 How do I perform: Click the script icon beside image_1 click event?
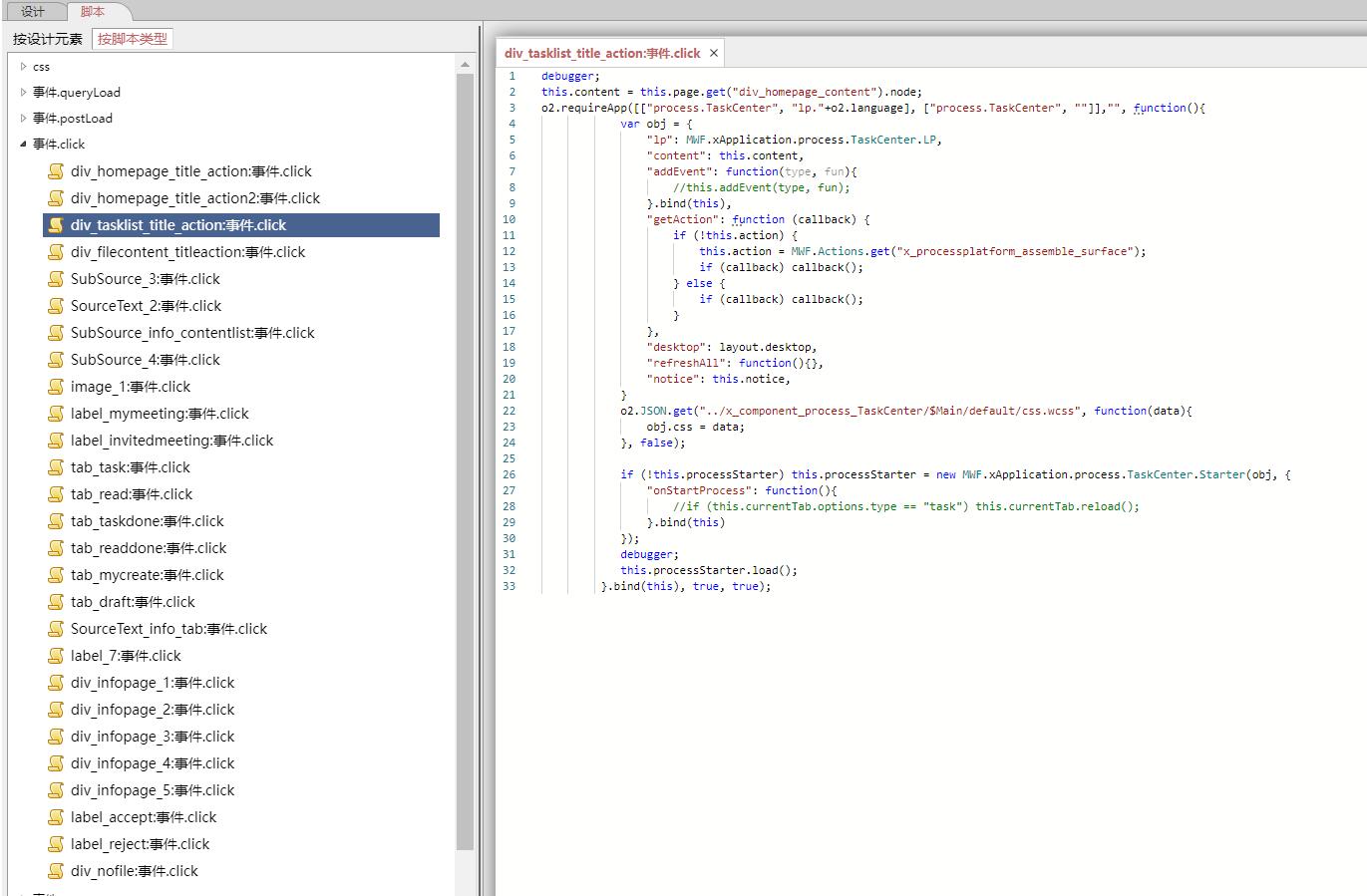coord(56,387)
